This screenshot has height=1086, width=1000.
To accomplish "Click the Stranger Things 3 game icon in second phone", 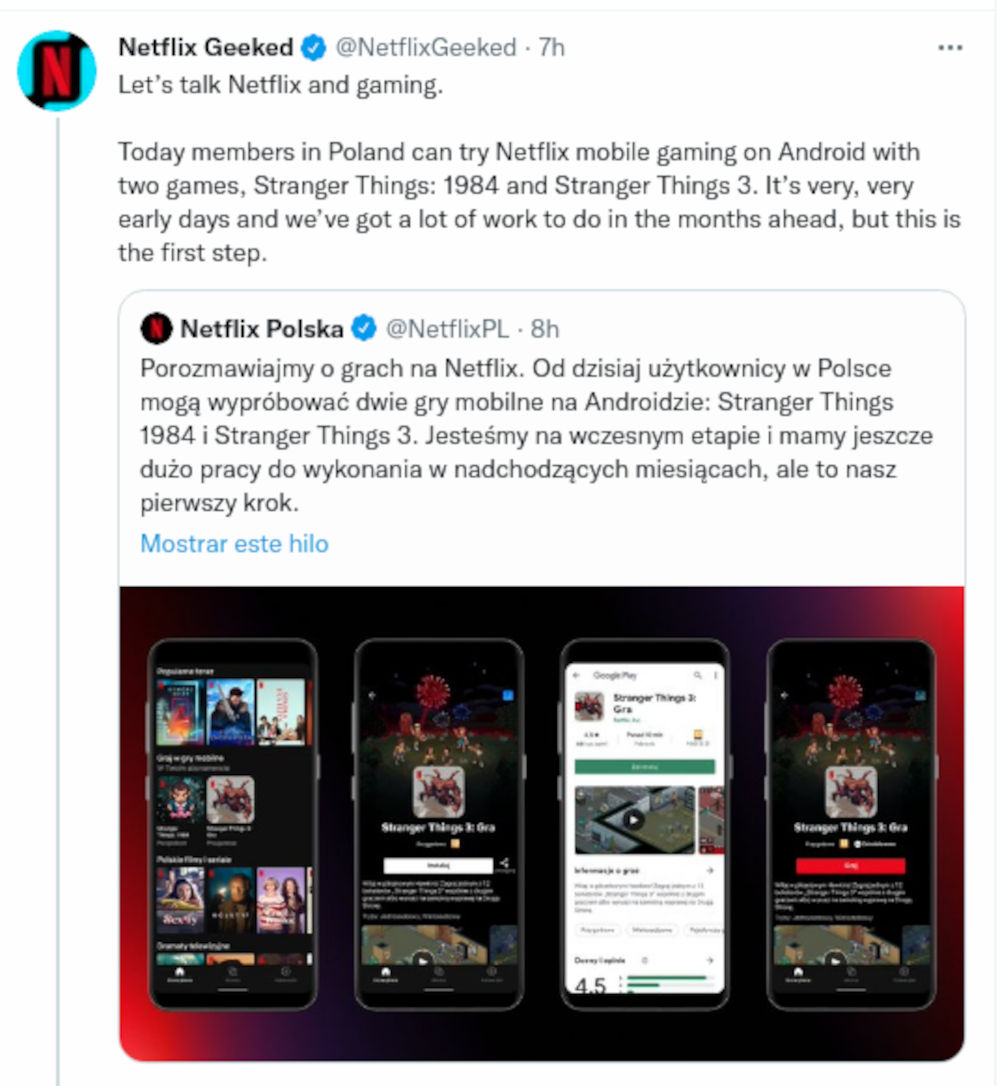I will [x=438, y=792].
